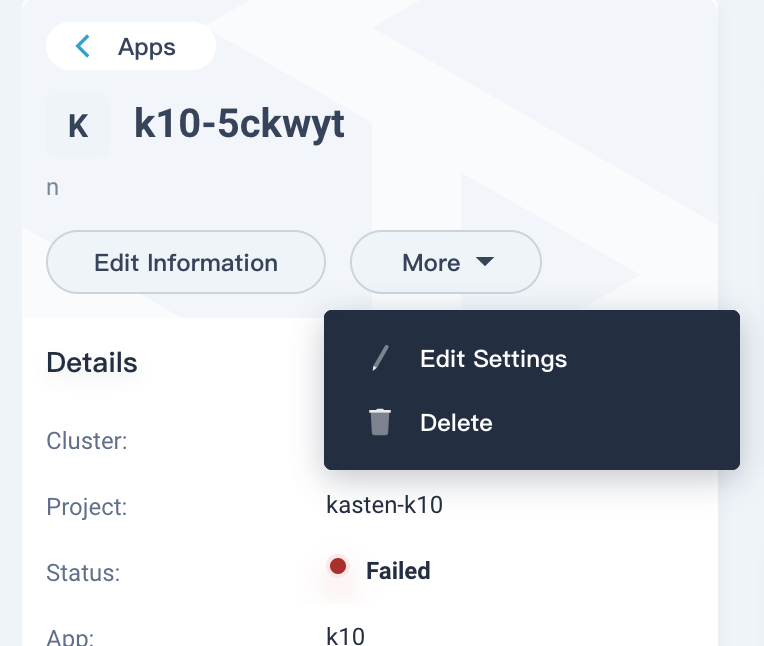Click the Project: label

pyautogui.click(x=87, y=507)
